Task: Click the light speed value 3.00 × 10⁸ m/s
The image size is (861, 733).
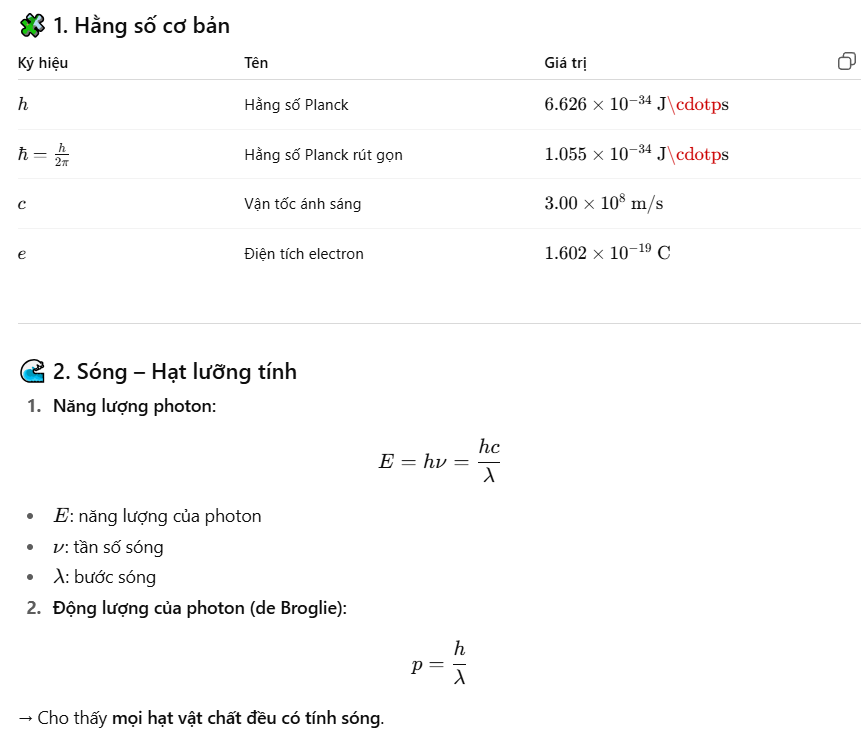Action: 603,204
